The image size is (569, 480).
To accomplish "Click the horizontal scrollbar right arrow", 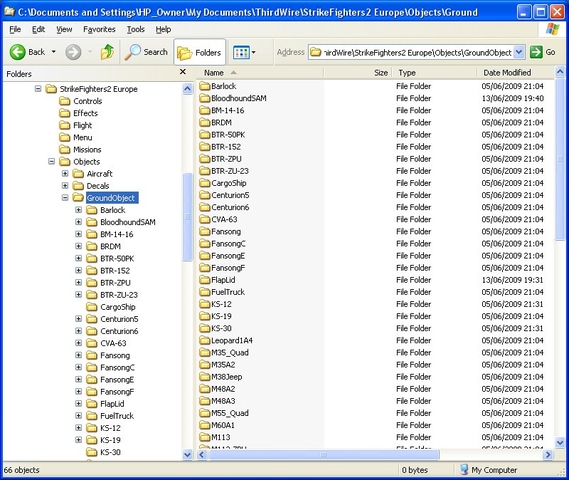I will (x=548, y=454).
